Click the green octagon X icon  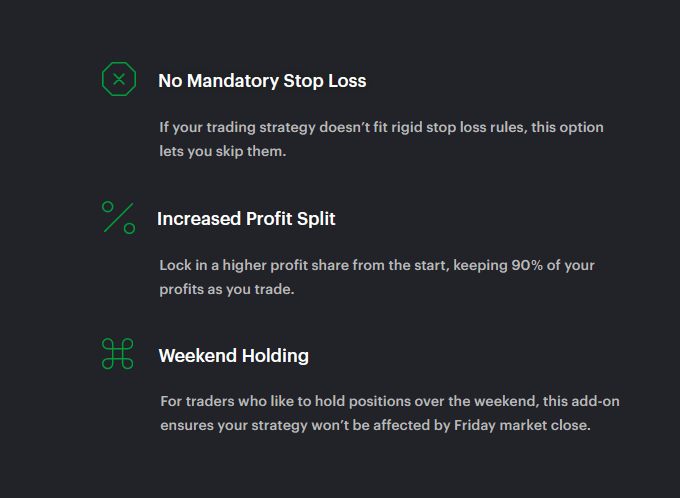point(119,79)
